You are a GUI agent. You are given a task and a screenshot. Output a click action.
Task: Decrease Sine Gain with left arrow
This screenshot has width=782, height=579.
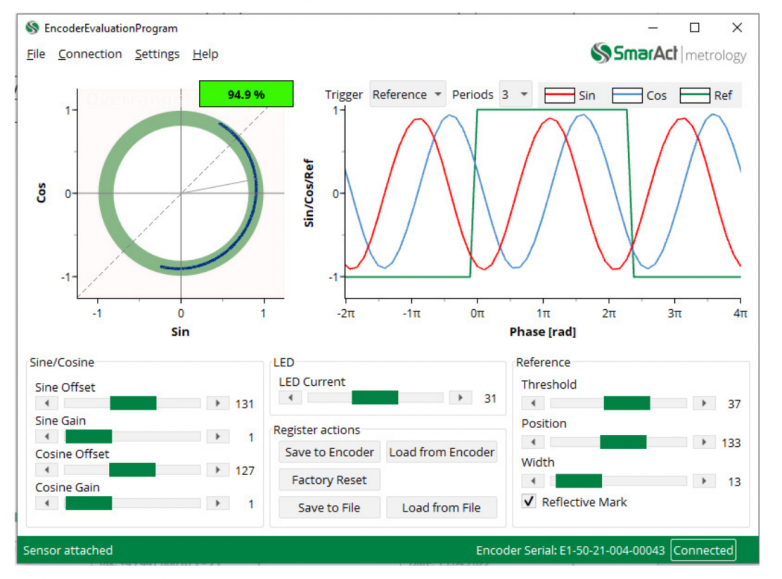[x=47, y=436]
